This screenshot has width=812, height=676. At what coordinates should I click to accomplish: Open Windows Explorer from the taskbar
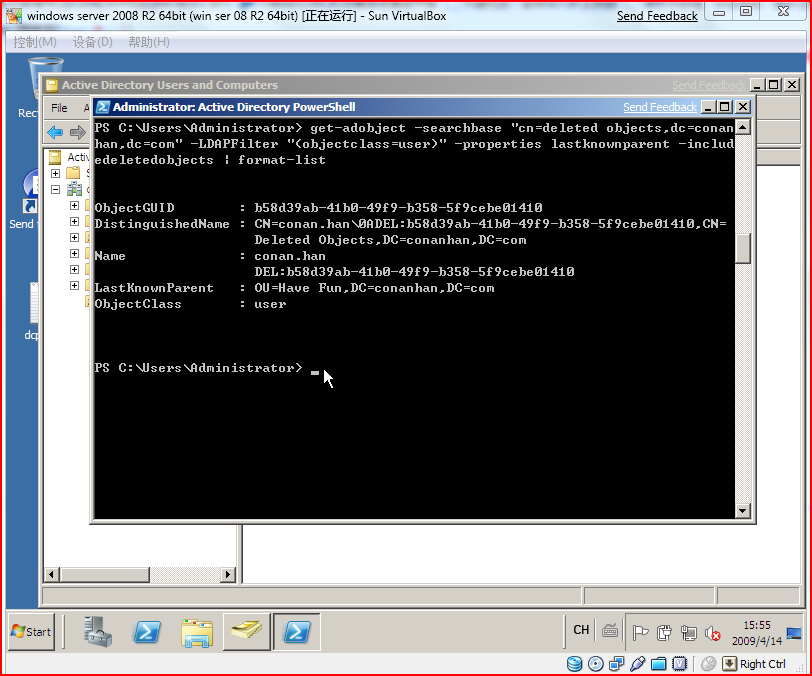(197, 632)
